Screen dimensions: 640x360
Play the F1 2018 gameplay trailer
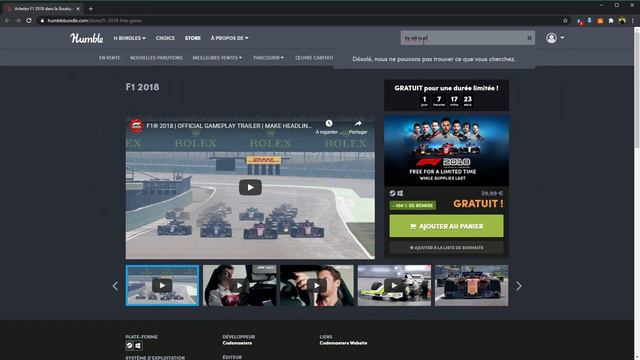pos(250,187)
